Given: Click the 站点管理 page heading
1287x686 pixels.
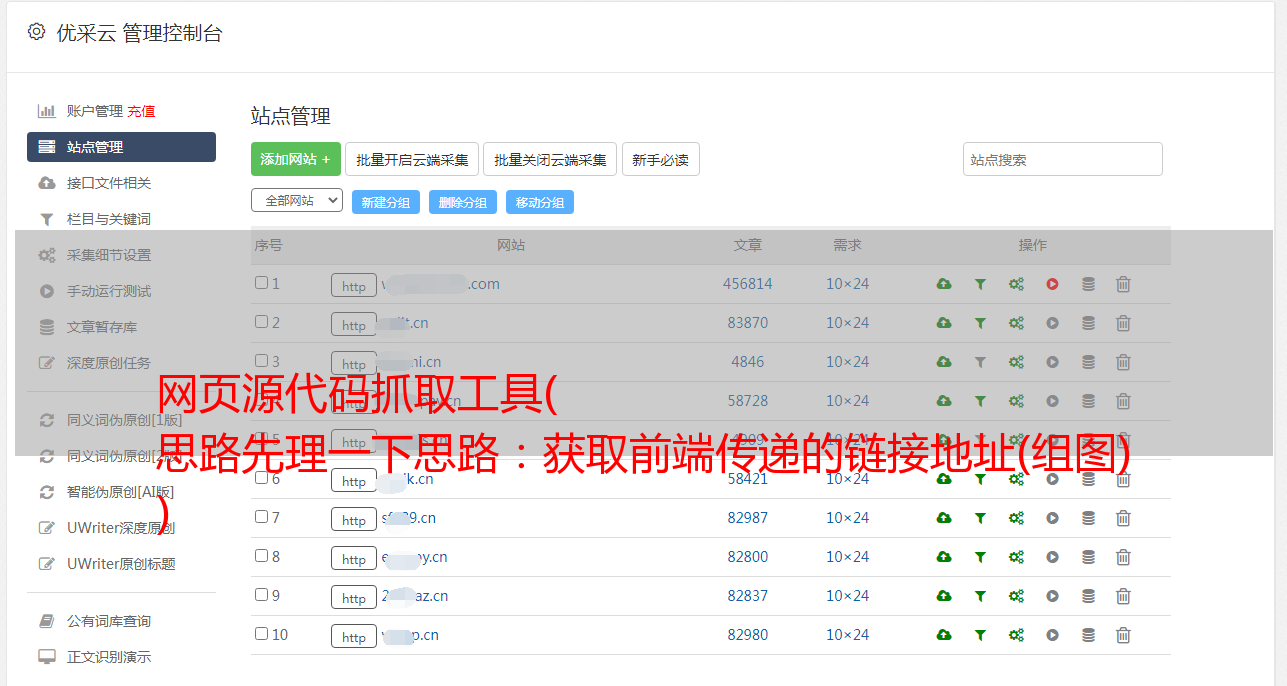Looking at the screenshot, I should pos(291,117).
